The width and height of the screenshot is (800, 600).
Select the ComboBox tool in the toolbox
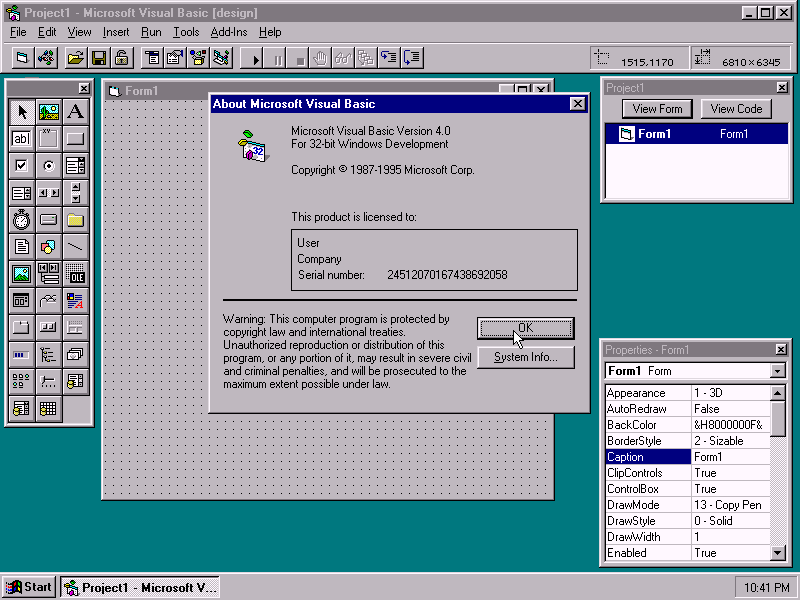[x=75, y=165]
